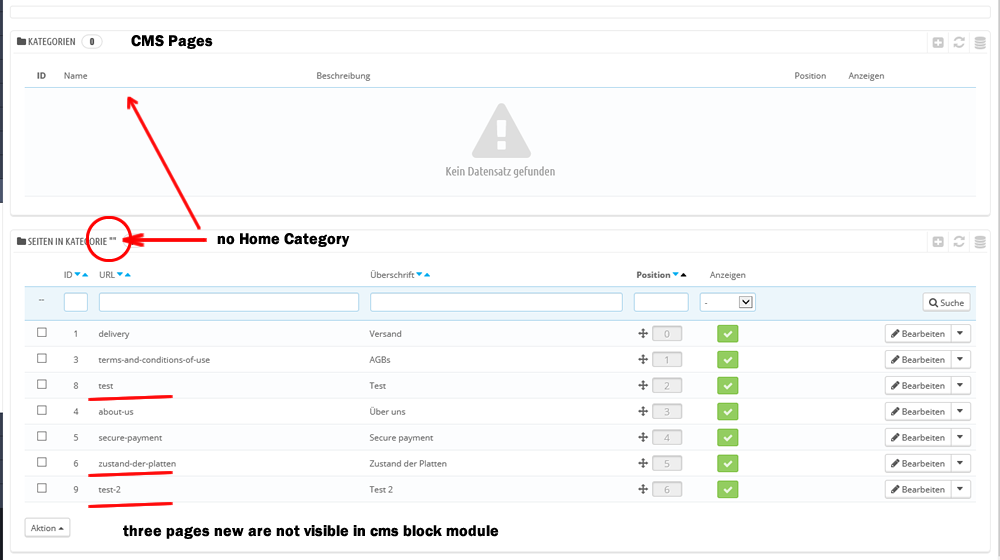Edit the delivery page with Bearbeiten
Viewport: 1000px width, 560px height.
pyautogui.click(x=918, y=334)
